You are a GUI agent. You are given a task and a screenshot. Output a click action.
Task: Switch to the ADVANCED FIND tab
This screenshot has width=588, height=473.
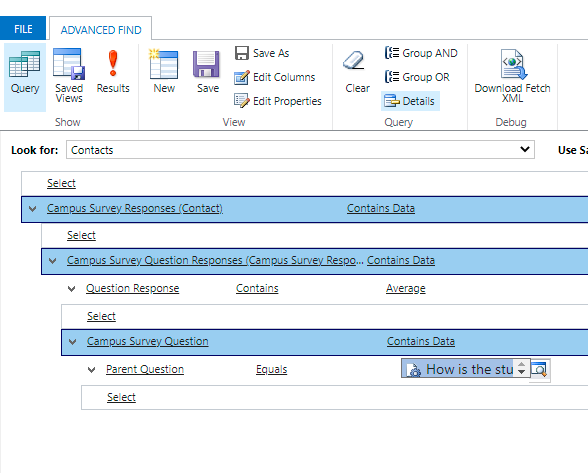(101, 30)
